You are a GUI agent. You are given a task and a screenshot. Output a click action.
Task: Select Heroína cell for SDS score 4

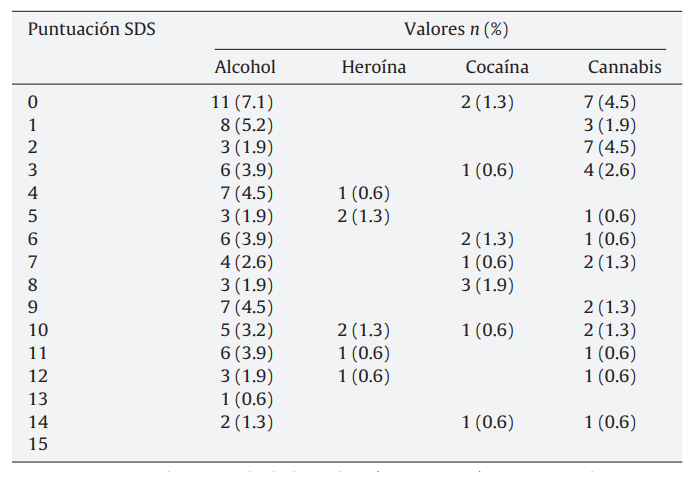click(364, 193)
